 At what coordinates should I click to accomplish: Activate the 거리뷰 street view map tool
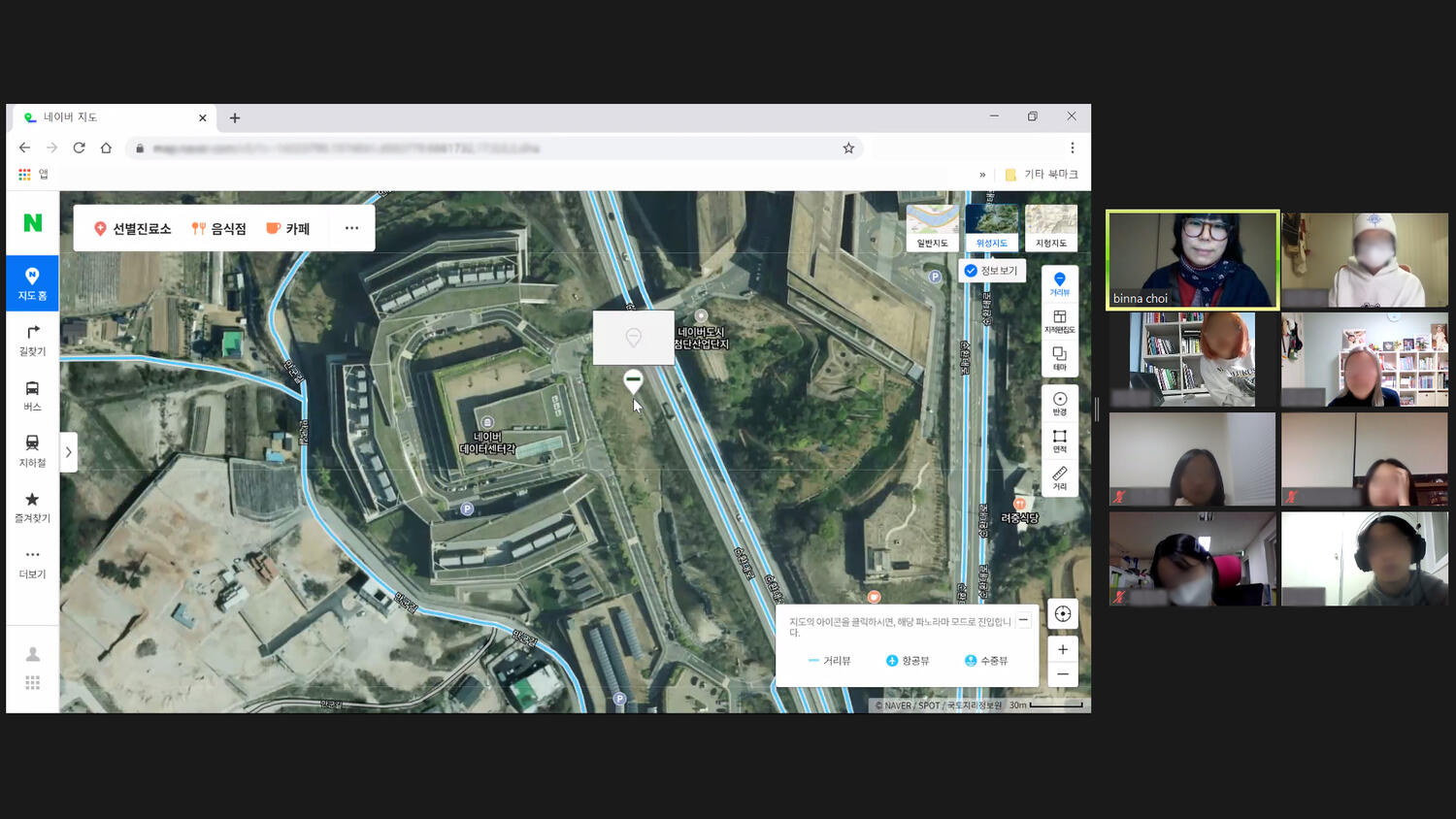click(1060, 283)
